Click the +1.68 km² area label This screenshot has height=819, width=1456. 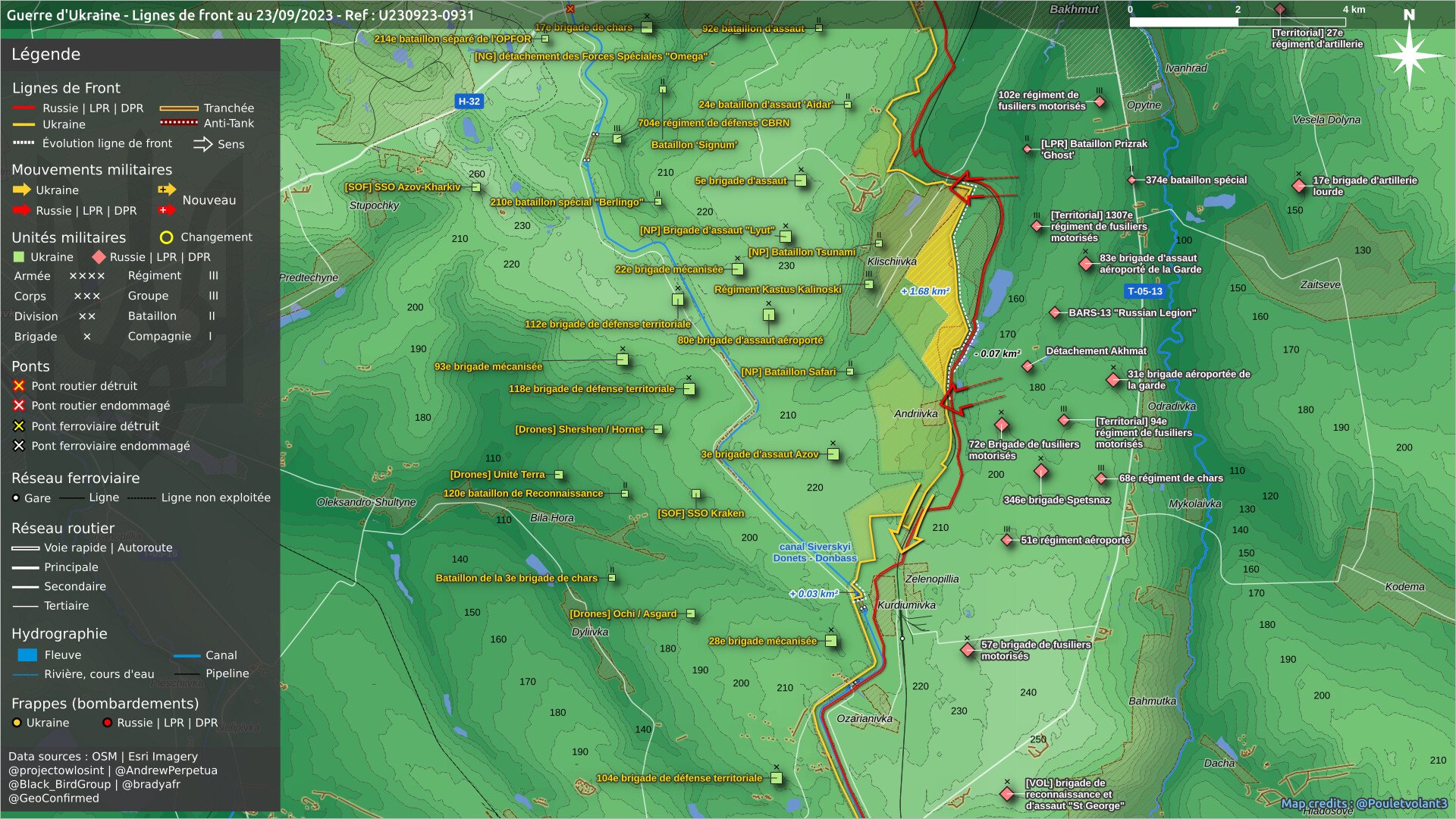(x=925, y=291)
